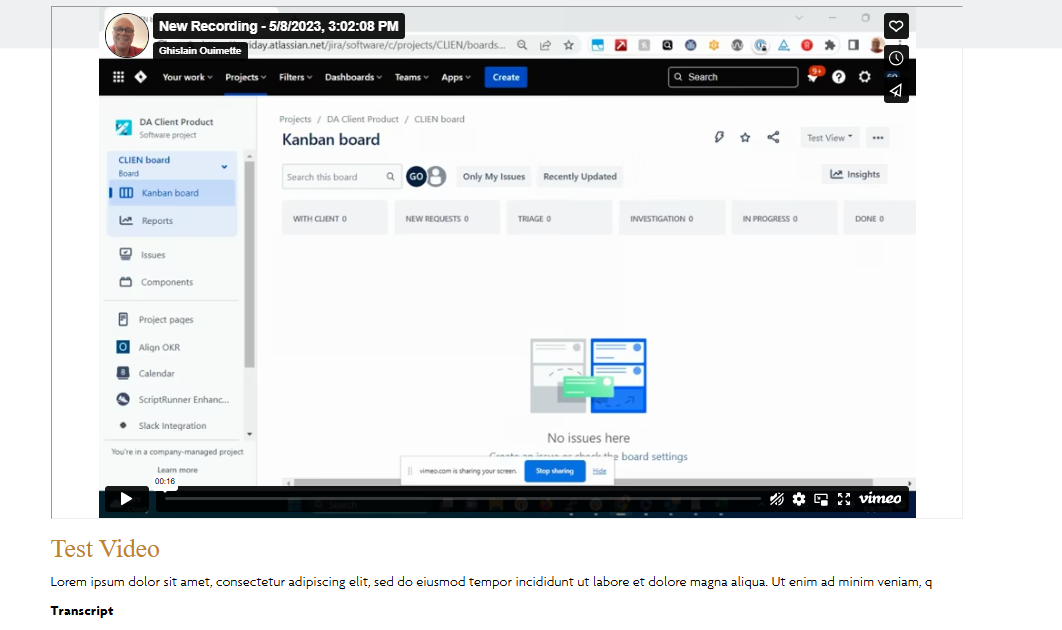
Task: Zoom icon in browser address bar
Action: (522, 45)
